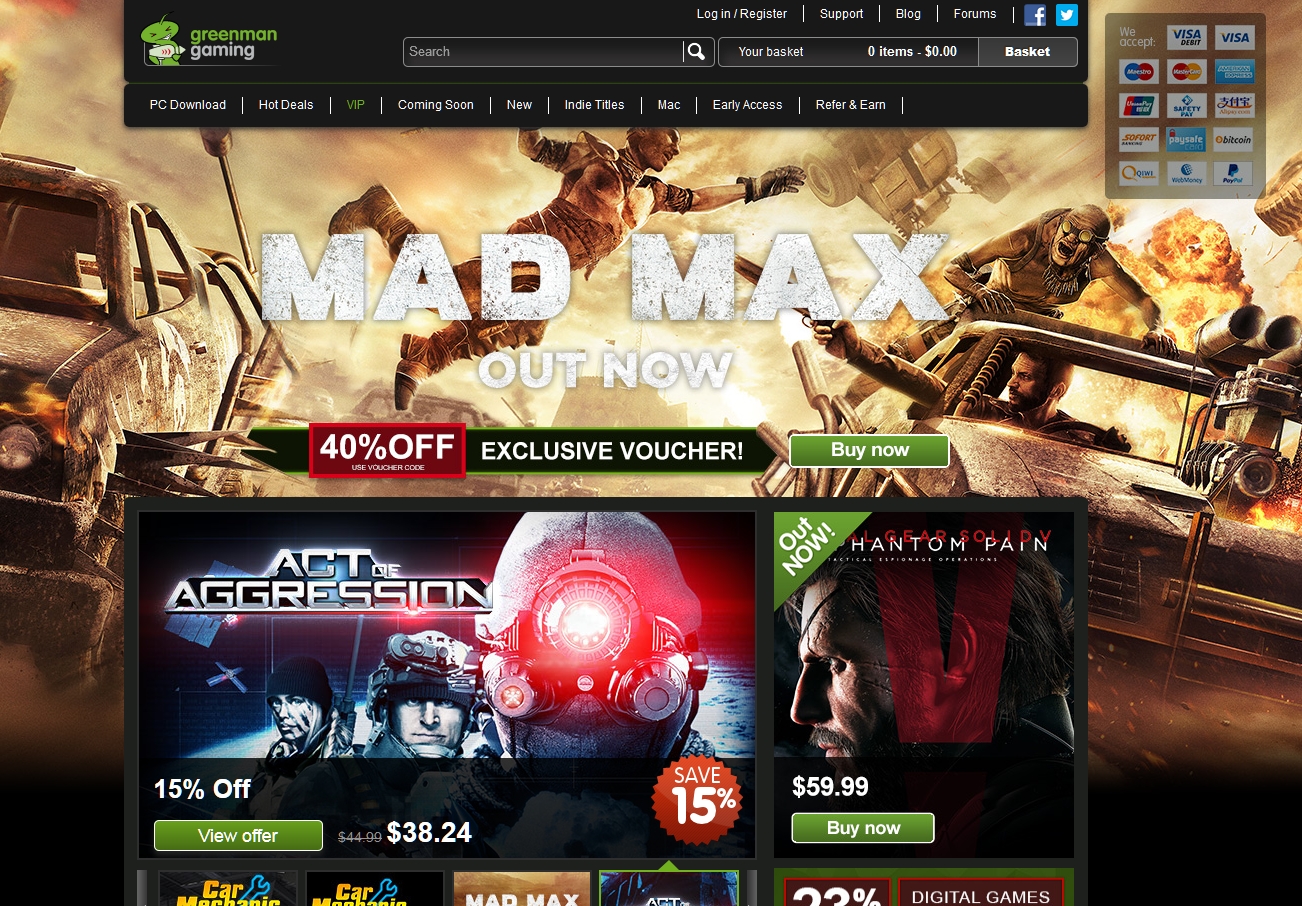This screenshot has width=1302, height=906.
Task: Click View offer for Act of Aggression
Action: tap(238, 836)
